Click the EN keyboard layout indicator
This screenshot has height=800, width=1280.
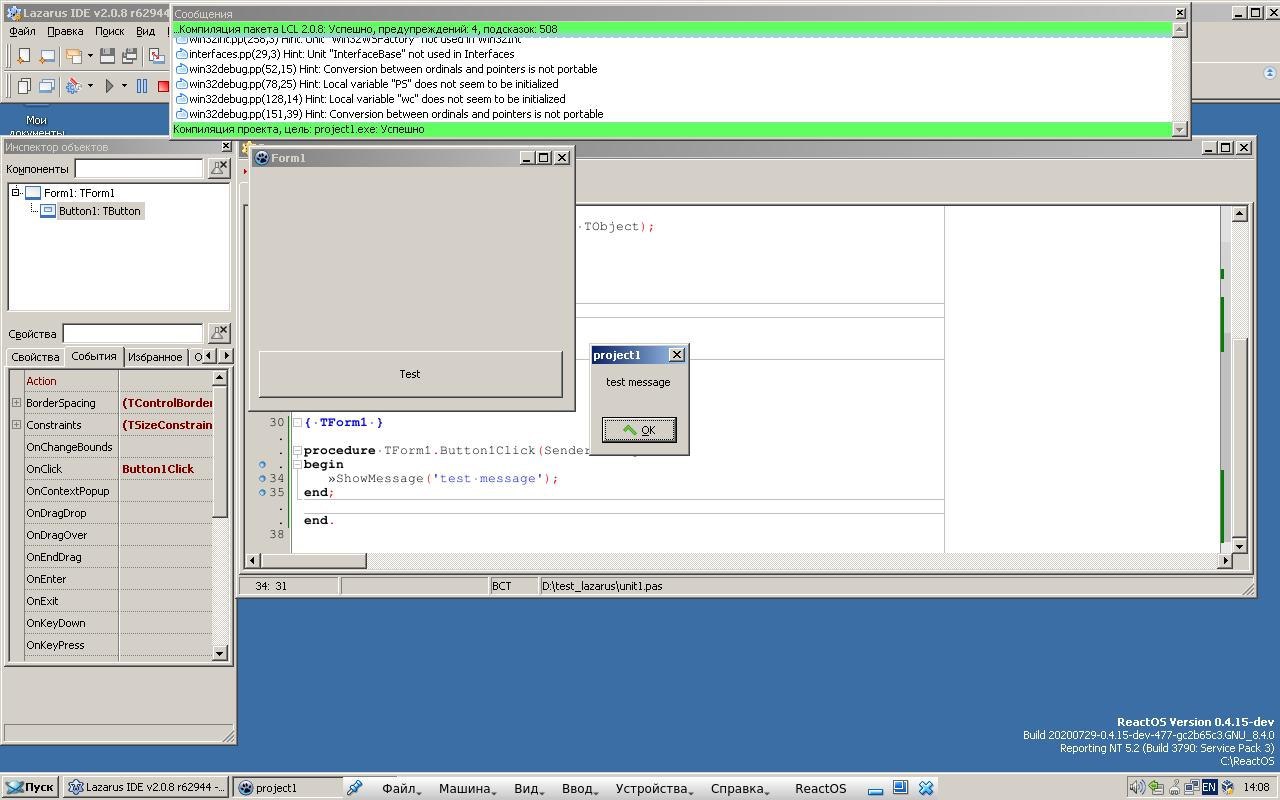pos(1209,787)
